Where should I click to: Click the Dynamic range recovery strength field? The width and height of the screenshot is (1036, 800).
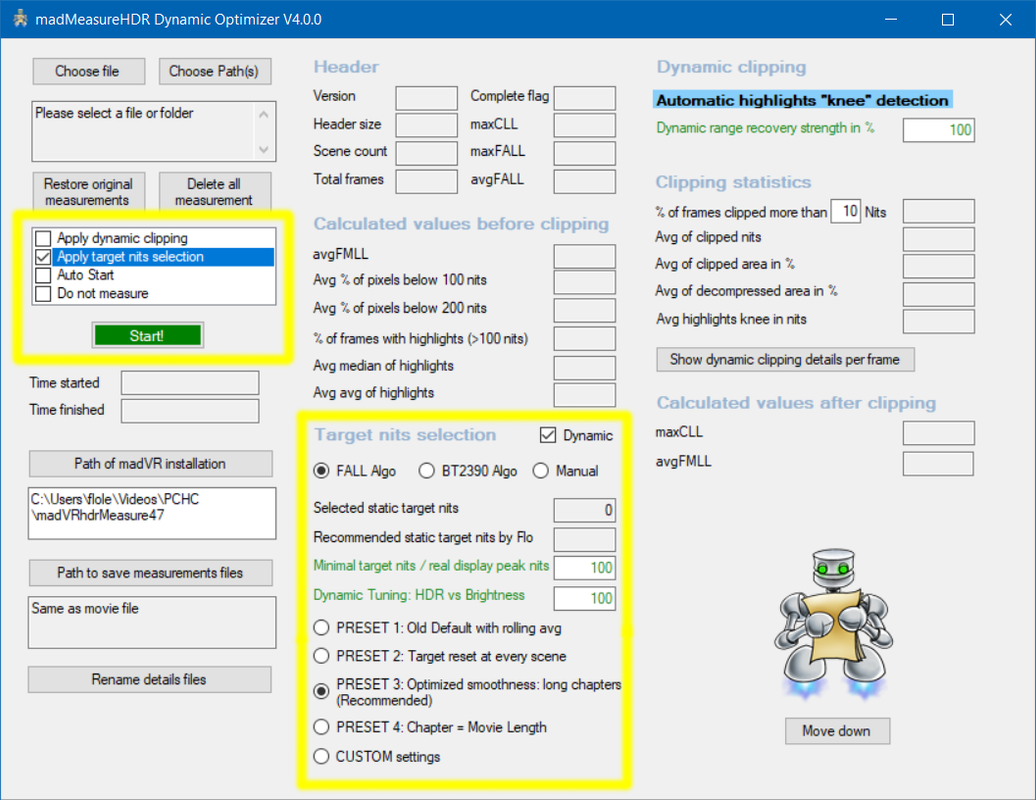coord(939,130)
